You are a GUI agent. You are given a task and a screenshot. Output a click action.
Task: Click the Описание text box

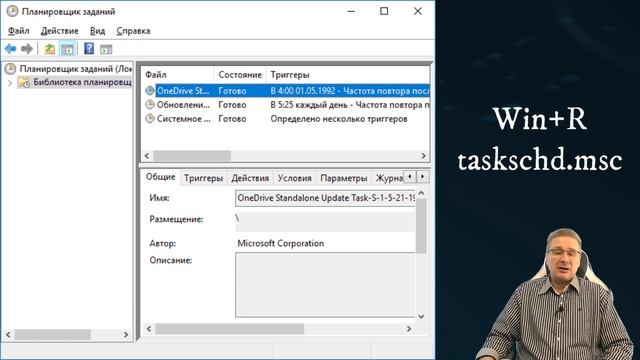(x=325, y=284)
